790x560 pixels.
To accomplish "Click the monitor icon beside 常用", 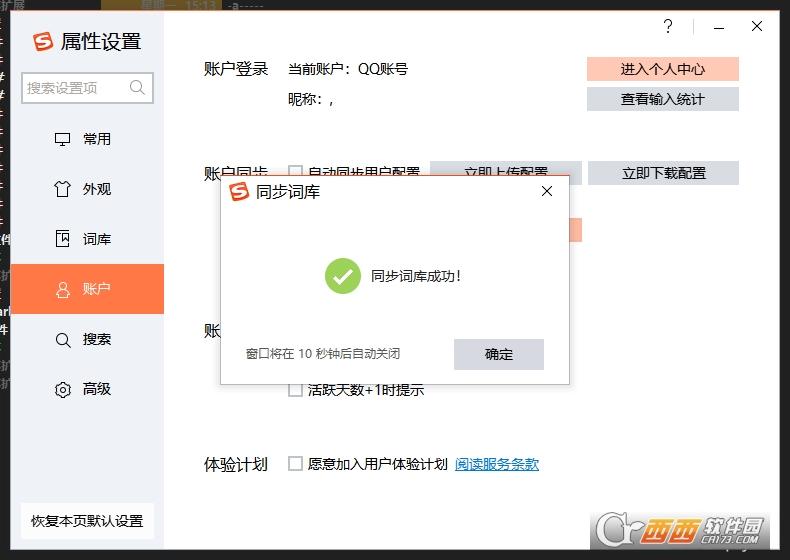I will pos(62,139).
